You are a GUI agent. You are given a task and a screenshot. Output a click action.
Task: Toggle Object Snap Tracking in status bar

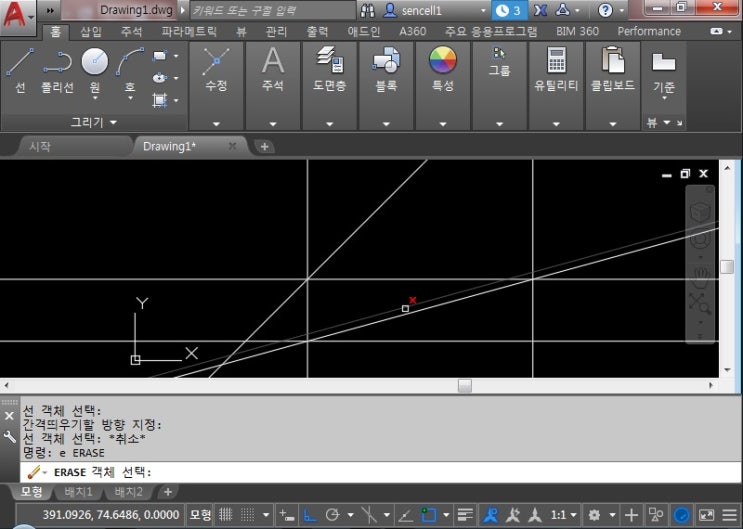[x=406, y=515]
